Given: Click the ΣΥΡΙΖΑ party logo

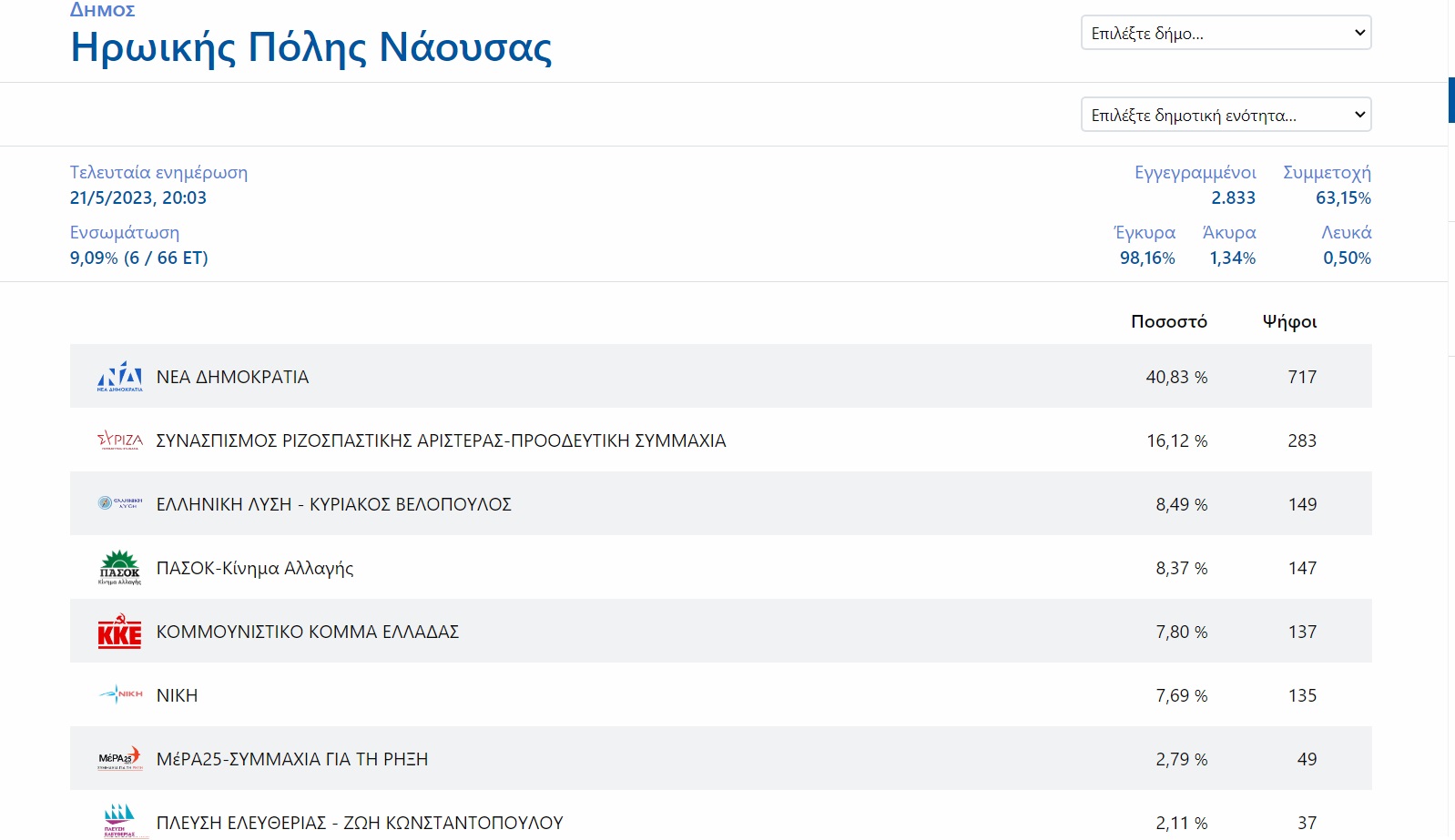Looking at the screenshot, I should (120, 440).
